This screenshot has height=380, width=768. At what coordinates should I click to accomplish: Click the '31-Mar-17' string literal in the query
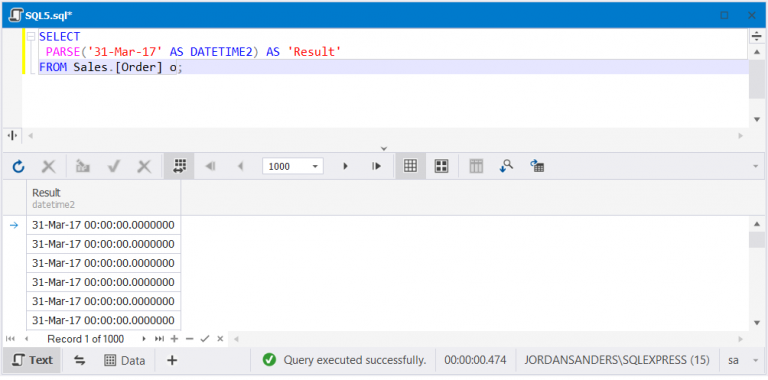(124, 51)
